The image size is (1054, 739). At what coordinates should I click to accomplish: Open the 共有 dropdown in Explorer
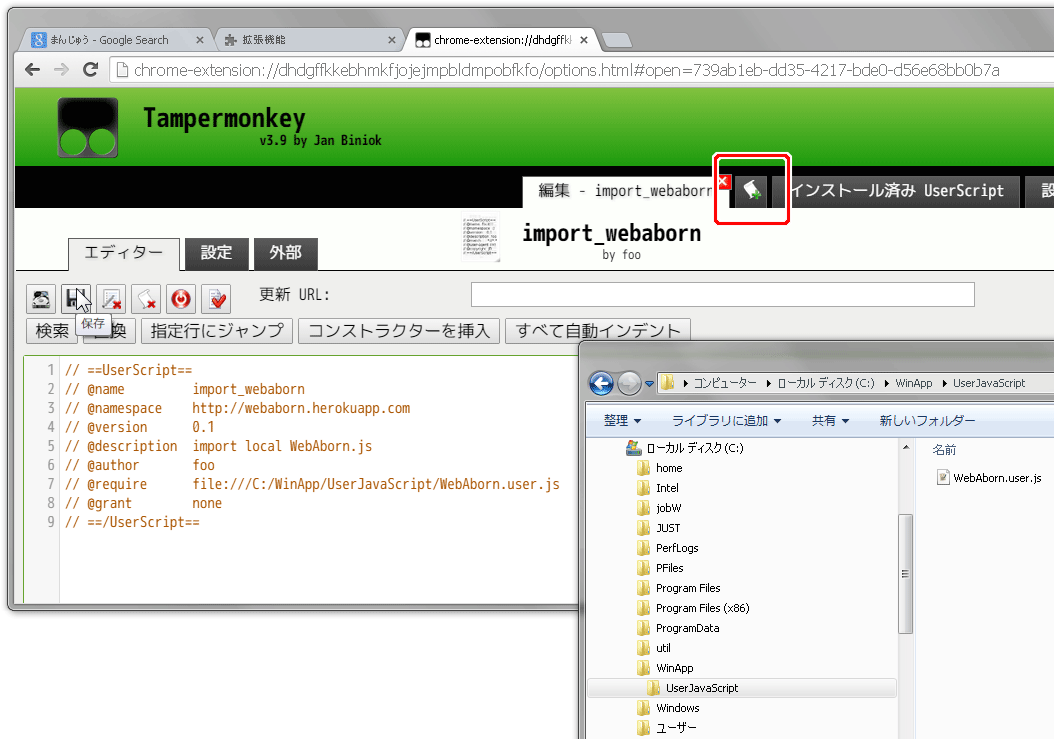(x=831, y=421)
